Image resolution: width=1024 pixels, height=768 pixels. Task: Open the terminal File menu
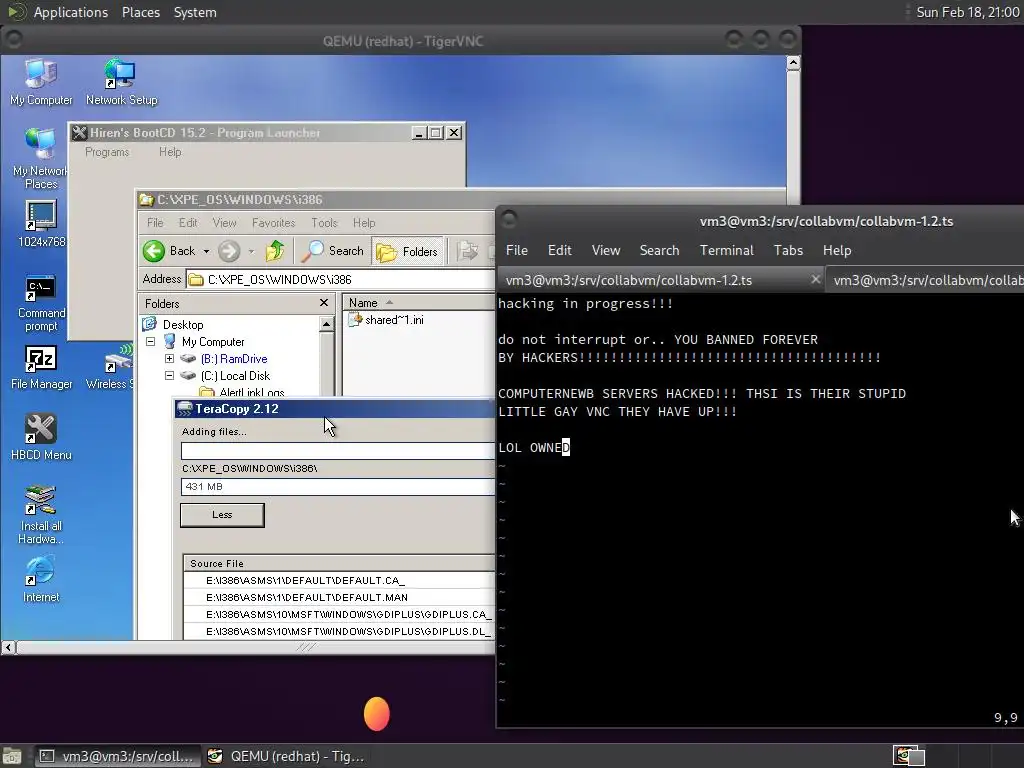coord(517,250)
